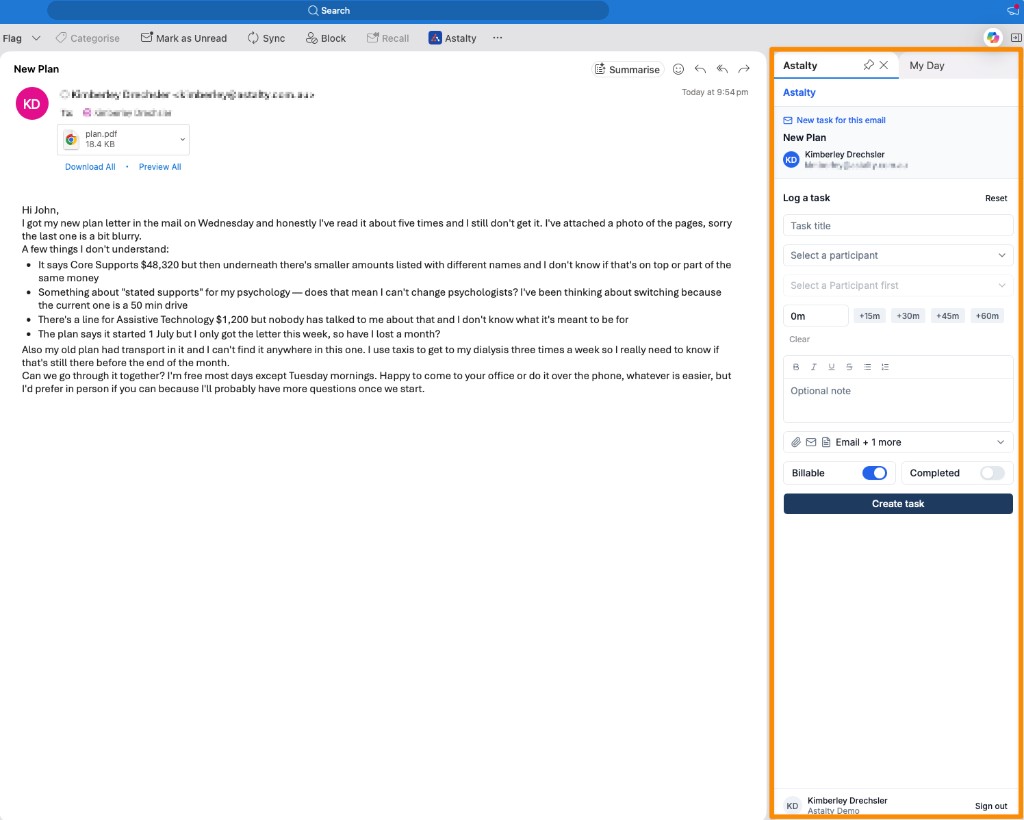Click the Preview All link
This screenshot has height=820, width=1024.
pos(160,166)
